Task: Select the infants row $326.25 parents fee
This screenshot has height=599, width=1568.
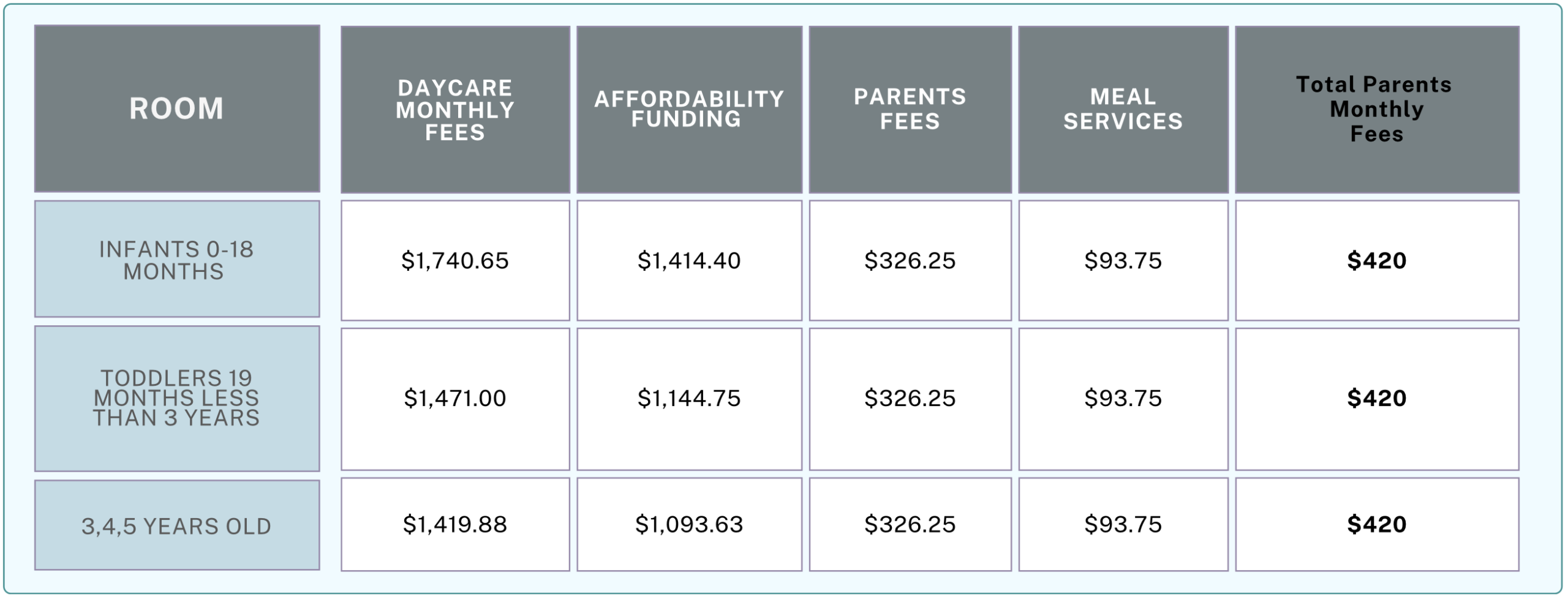Action: pos(910,260)
